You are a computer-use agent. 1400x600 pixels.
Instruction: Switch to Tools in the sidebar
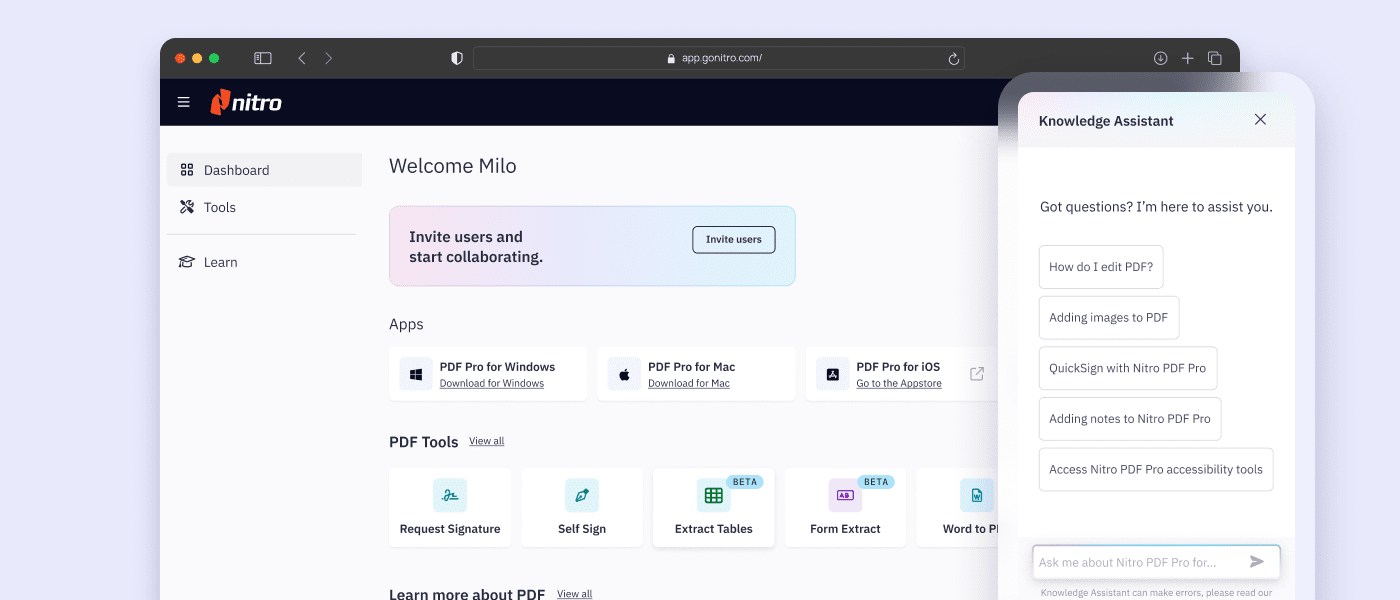point(219,207)
